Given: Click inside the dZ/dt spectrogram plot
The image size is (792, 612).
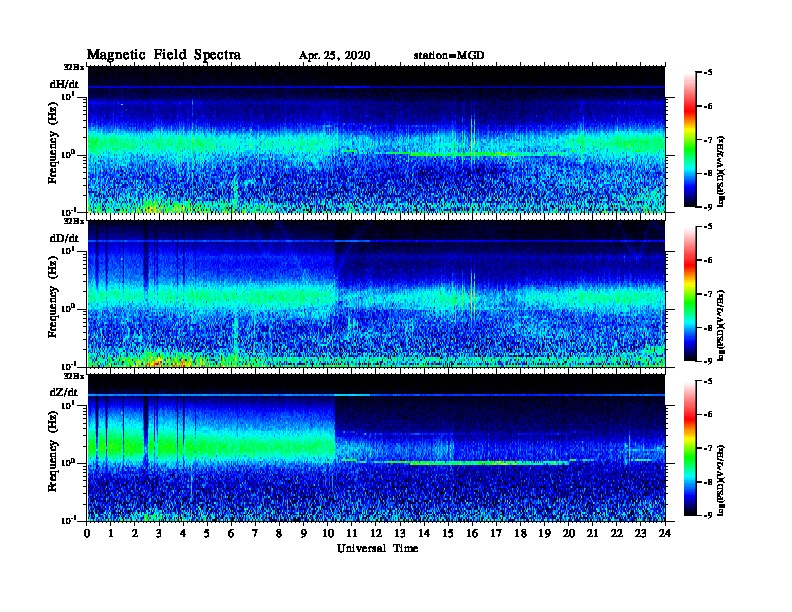Looking at the screenshot, I should pyautogui.click(x=376, y=448).
